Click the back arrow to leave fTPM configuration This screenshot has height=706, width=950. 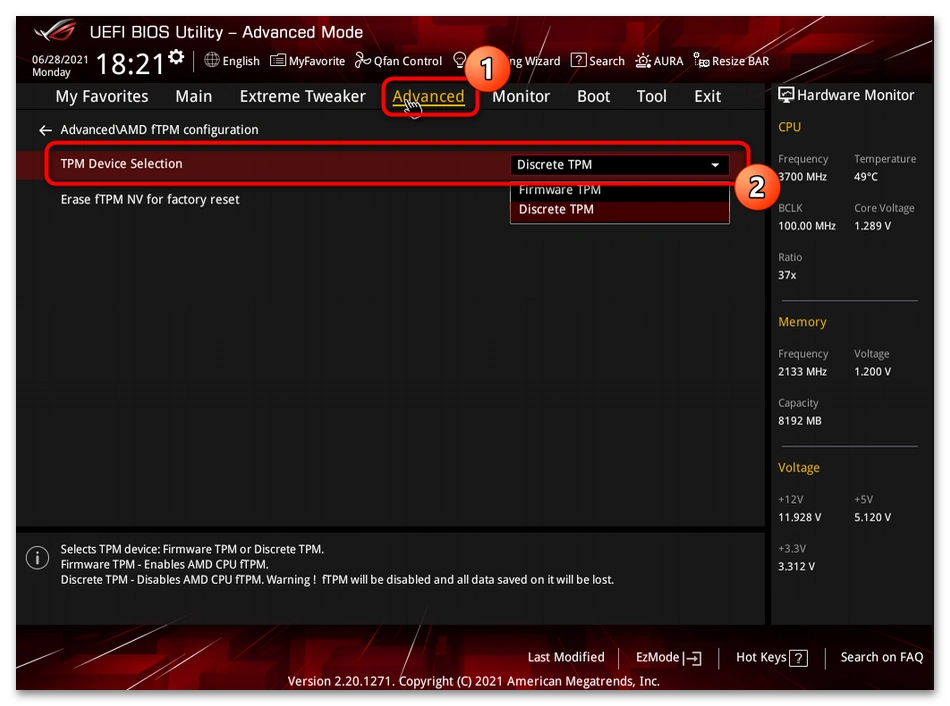click(45, 130)
